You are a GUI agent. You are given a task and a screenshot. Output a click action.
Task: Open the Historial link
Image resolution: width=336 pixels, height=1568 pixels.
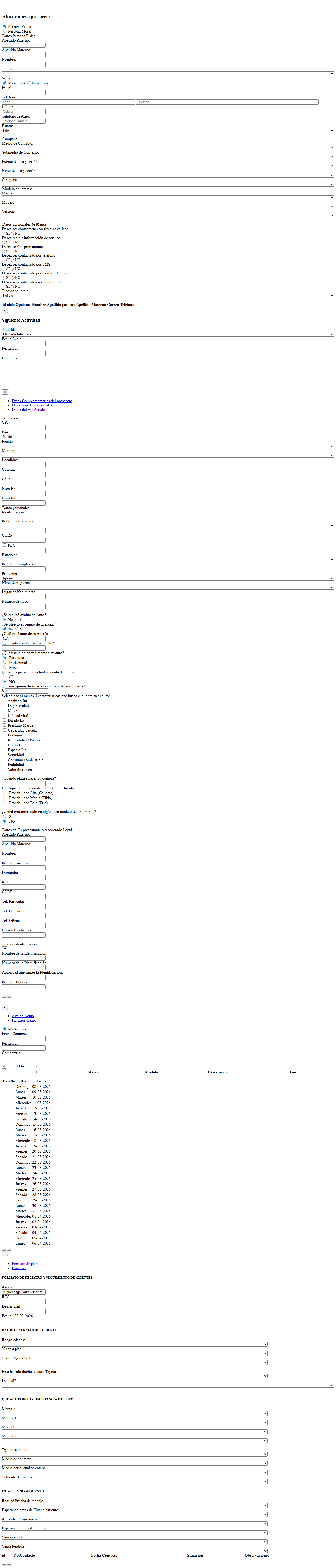click(x=18, y=1268)
